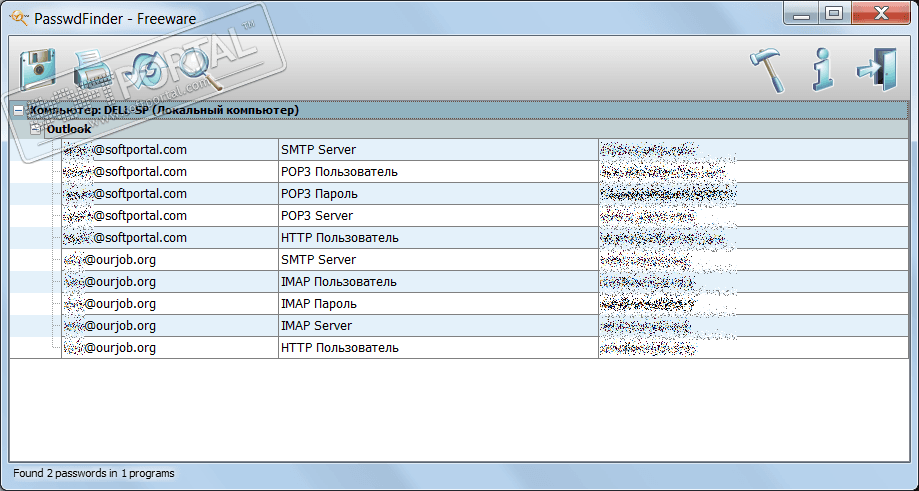Minimize the PasswdFinder window
This screenshot has height=491, width=919.
coord(802,13)
